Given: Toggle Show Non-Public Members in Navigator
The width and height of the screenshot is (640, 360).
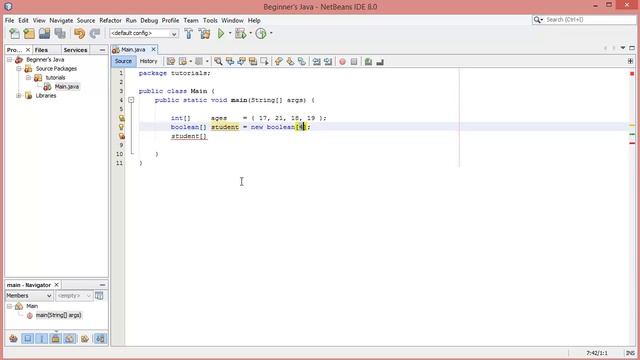Looking at the screenshot, I should click(56, 338).
